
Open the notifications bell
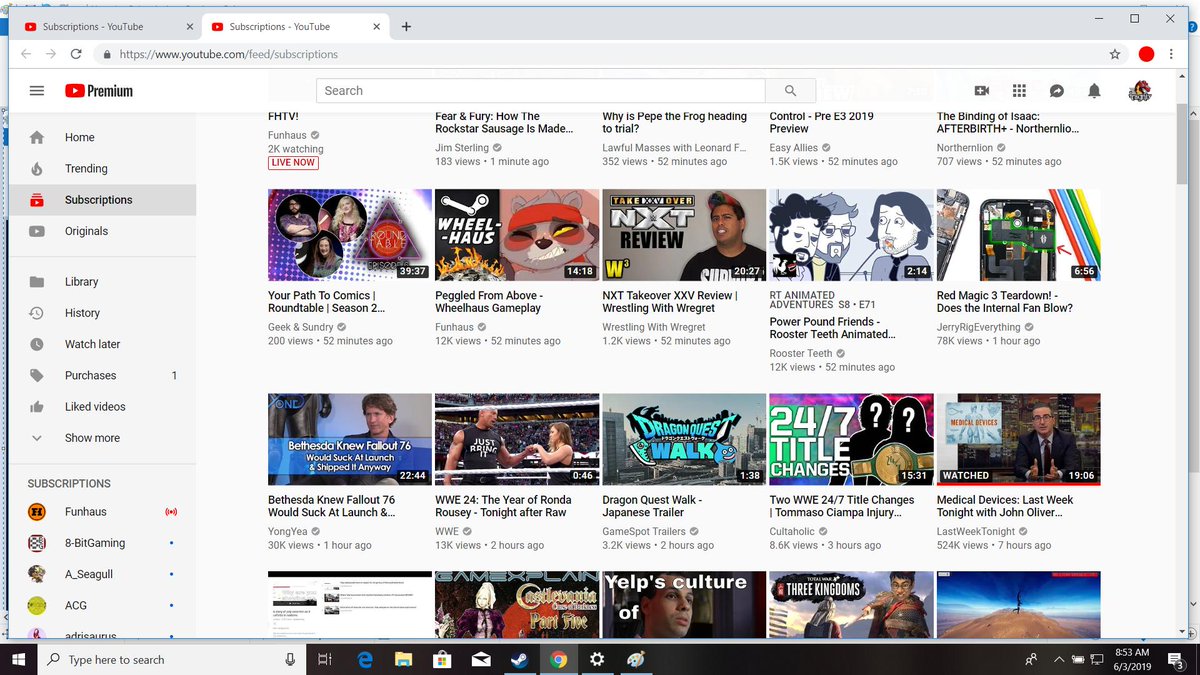[x=1094, y=91]
